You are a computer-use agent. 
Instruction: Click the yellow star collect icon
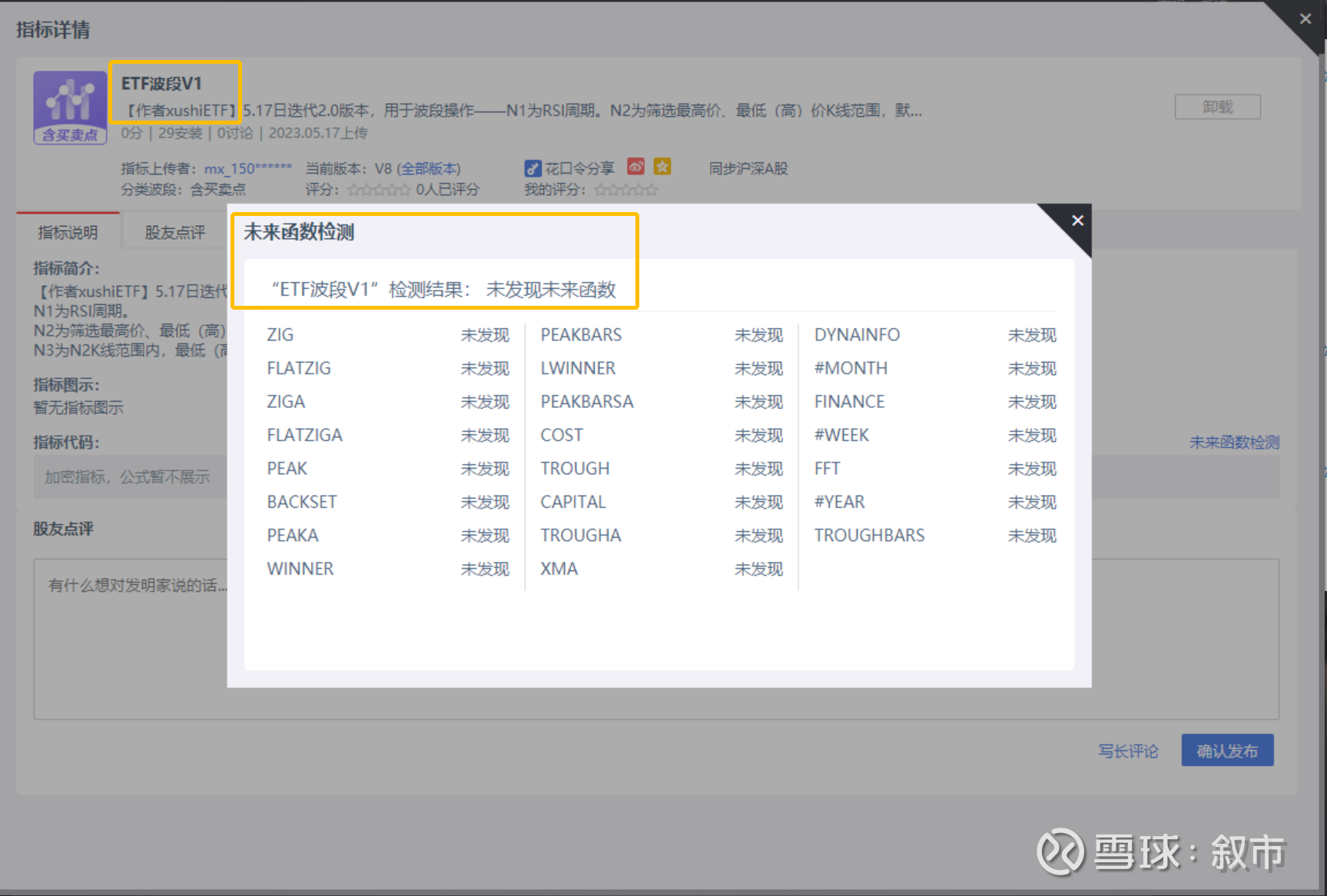[662, 167]
